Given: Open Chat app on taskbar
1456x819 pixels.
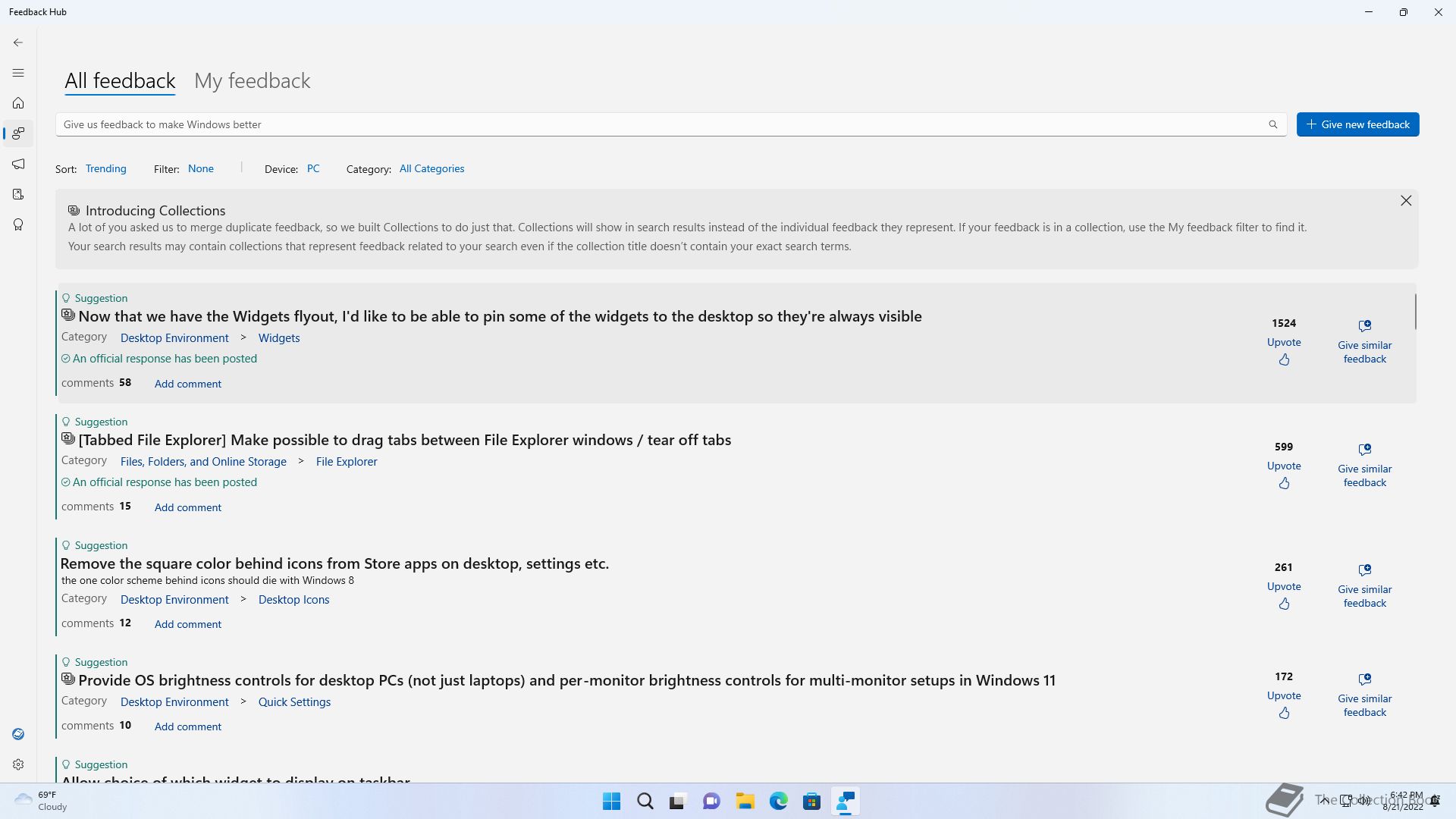Looking at the screenshot, I should 711,801.
